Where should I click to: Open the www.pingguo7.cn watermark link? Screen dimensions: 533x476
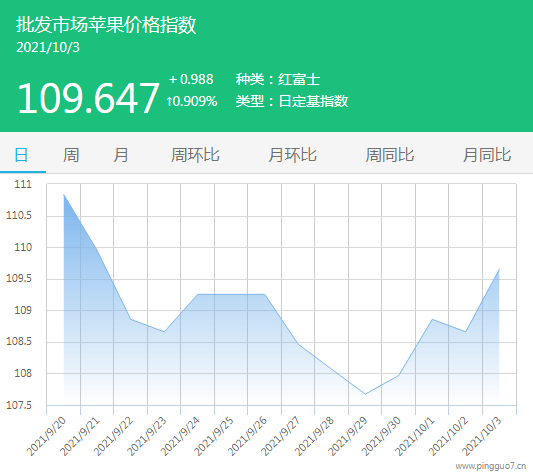(x=490, y=466)
